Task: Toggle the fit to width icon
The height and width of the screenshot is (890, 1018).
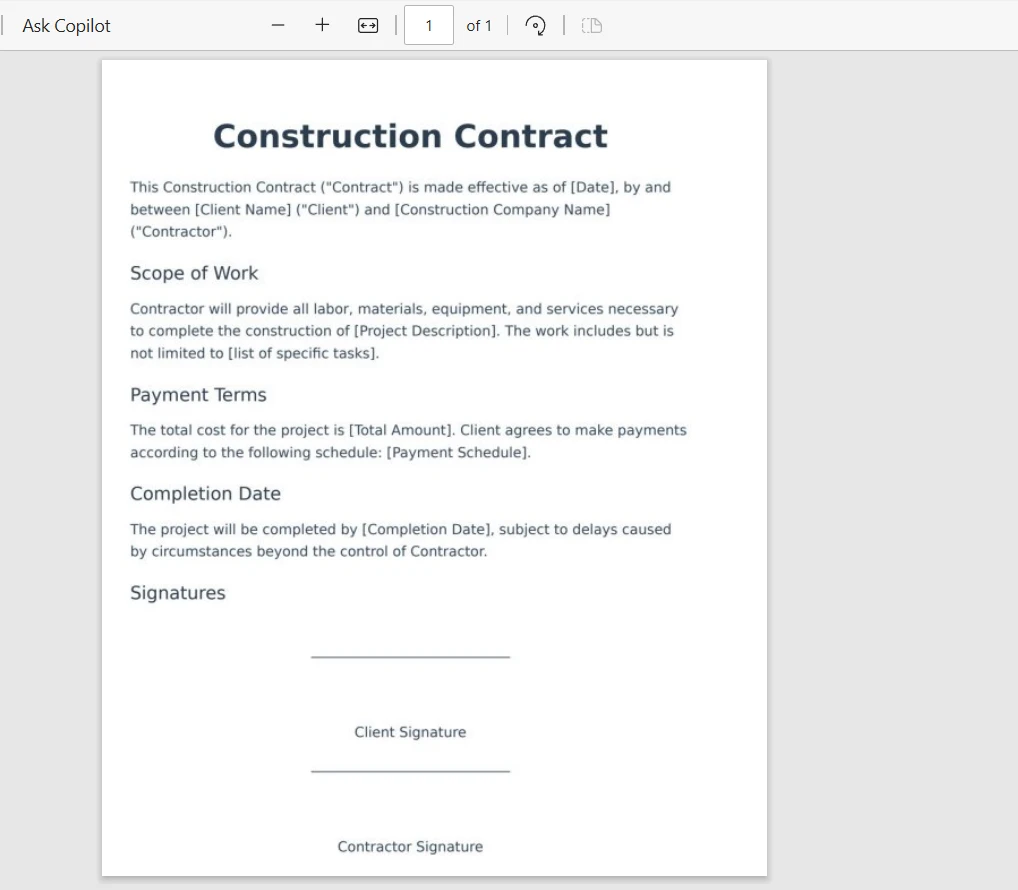Action: click(x=368, y=26)
